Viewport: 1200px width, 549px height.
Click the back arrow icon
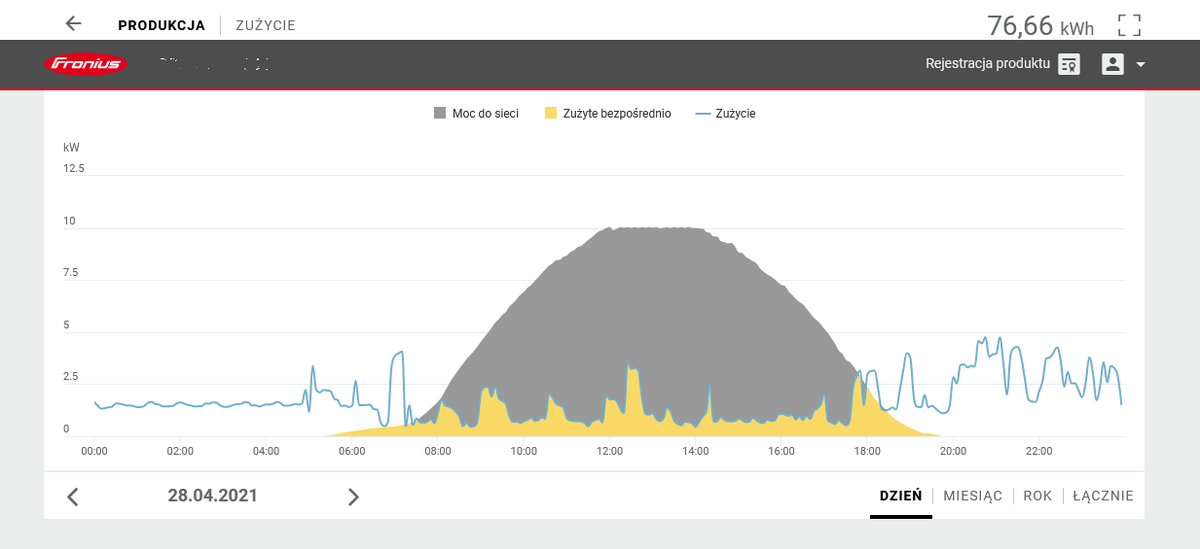pyautogui.click(x=73, y=24)
